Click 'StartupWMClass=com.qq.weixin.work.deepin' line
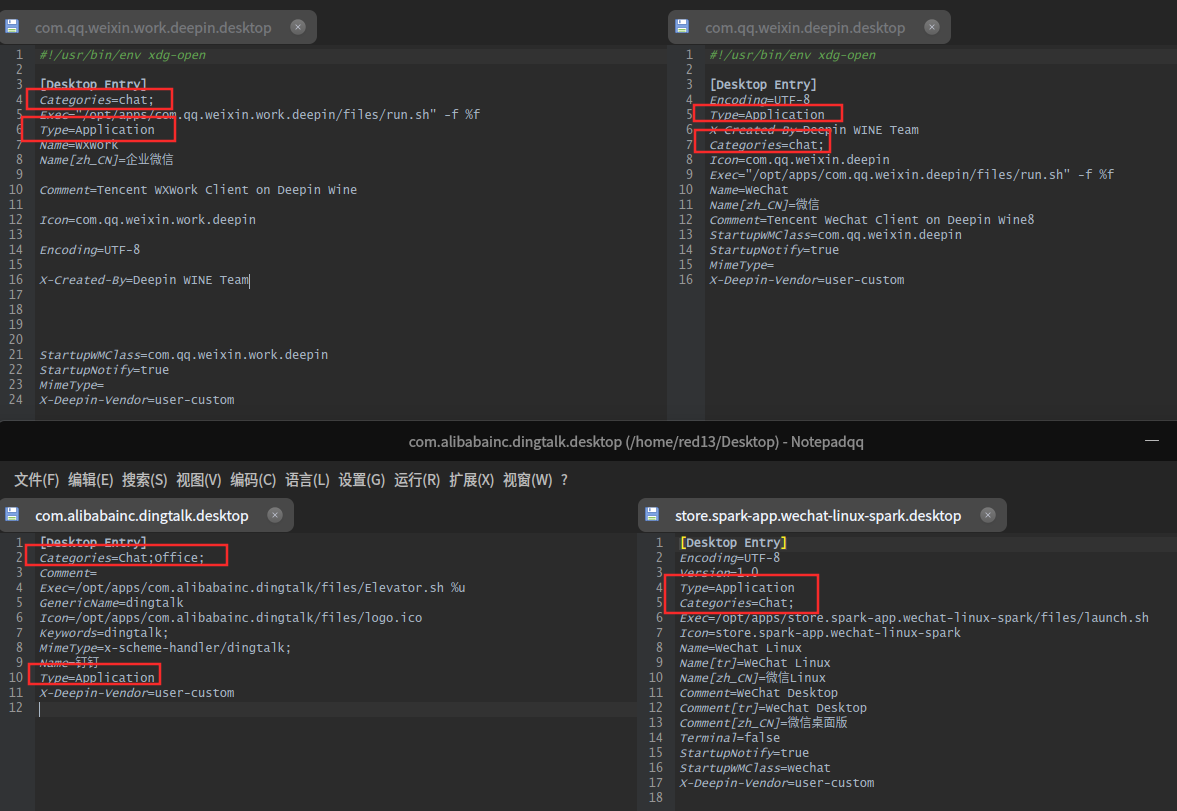 click(184, 354)
